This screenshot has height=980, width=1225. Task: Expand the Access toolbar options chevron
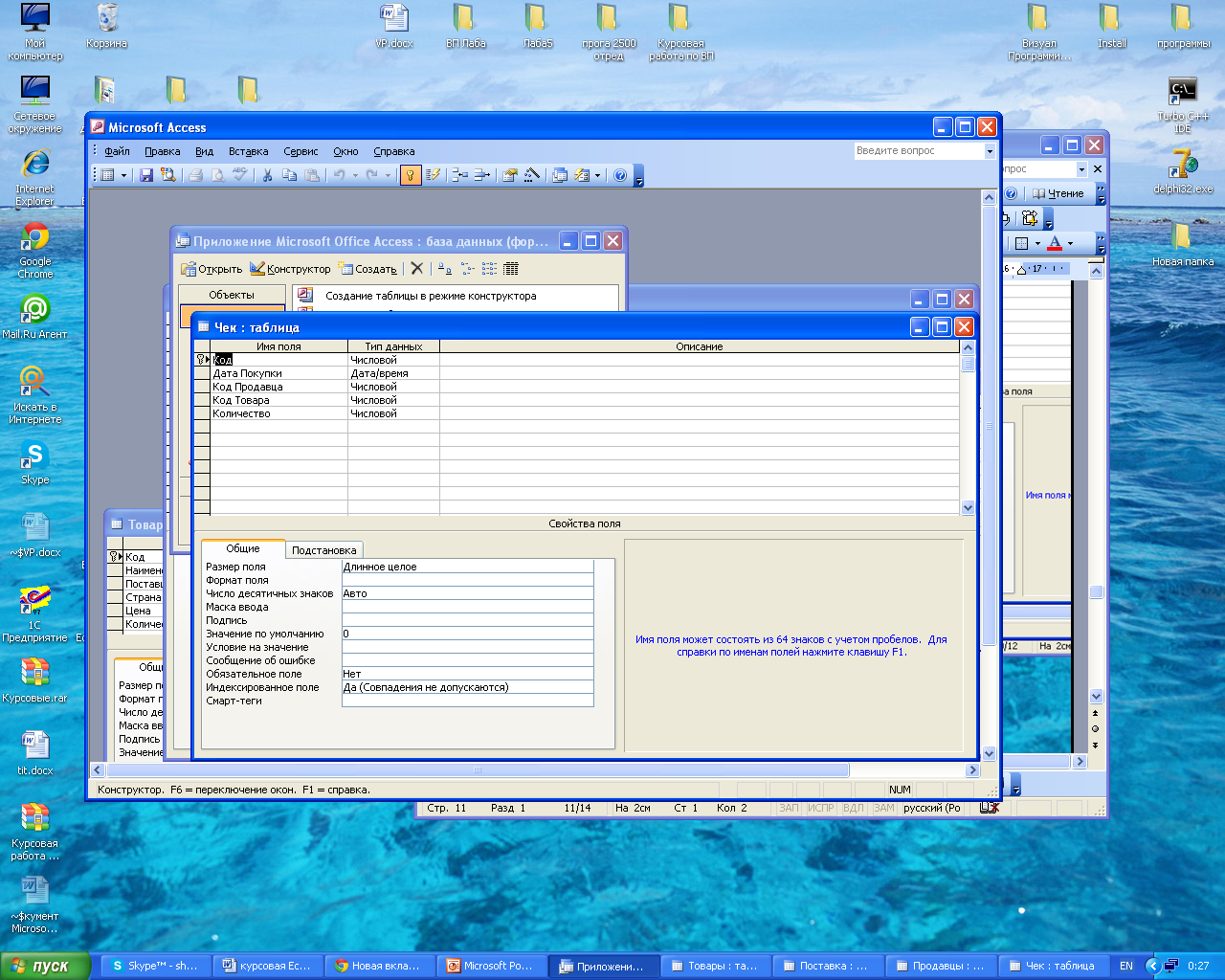click(639, 175)
